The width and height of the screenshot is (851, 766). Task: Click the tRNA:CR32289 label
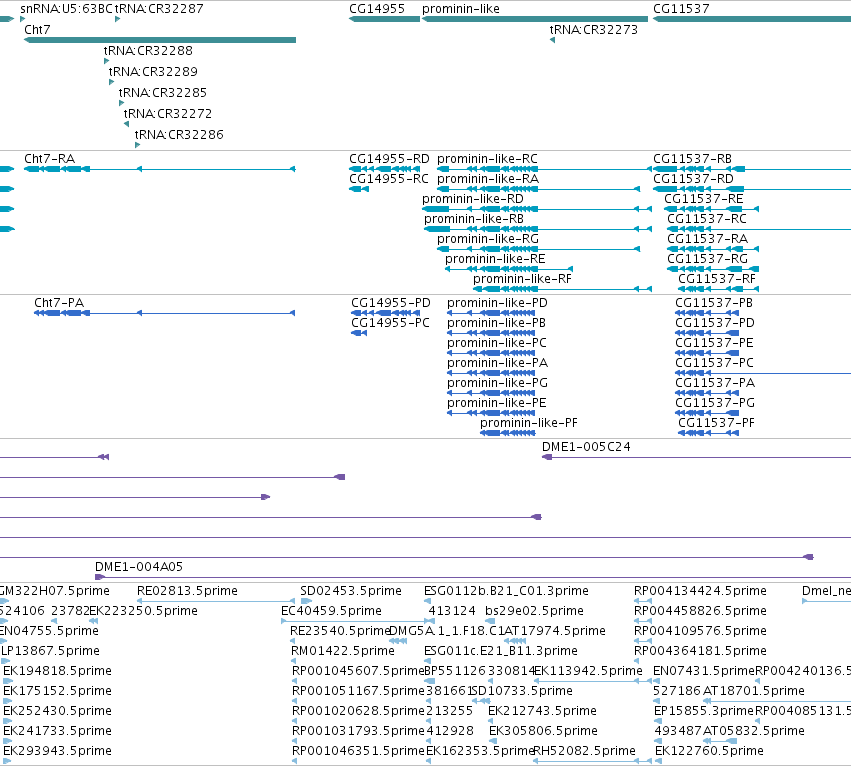(x=153, y=72)
